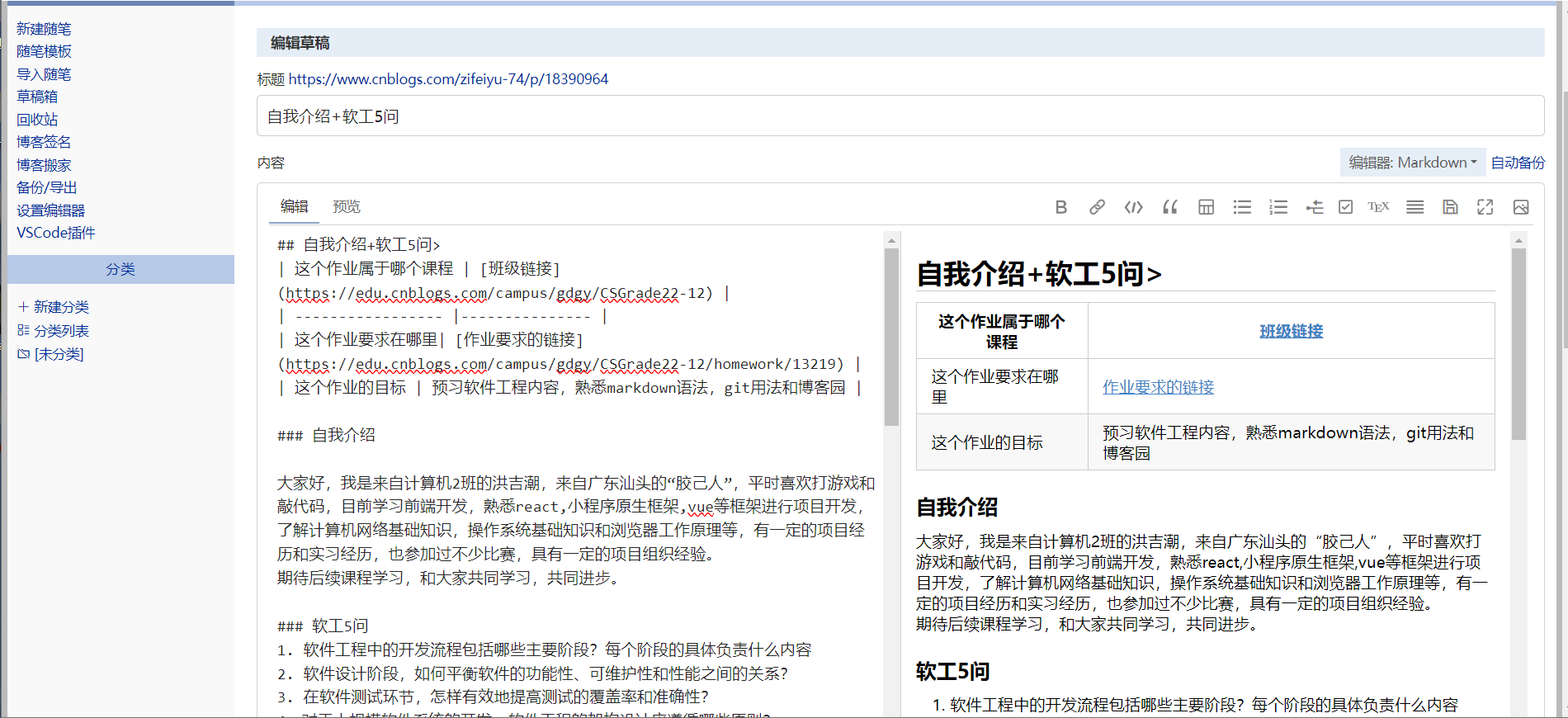Open 回收站 in sidebar
Viewport: 1568px width, 718px height.
pyautogui.click(x=37, y=120)
